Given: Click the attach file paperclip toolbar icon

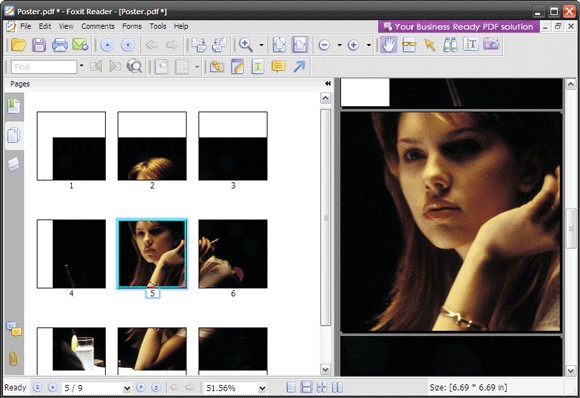Looking at the screenshot, I should pos(217,67).
